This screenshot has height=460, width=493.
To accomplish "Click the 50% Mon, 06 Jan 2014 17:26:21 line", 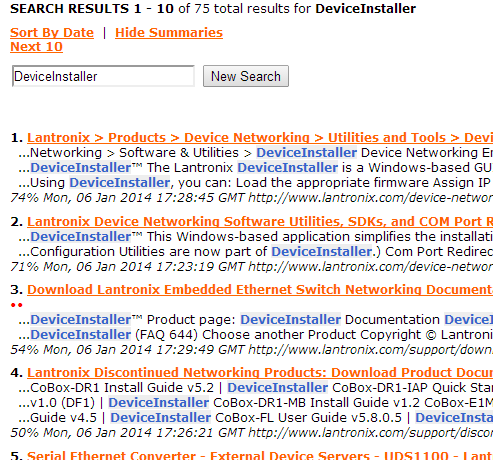I will click(x=252, y=433).
